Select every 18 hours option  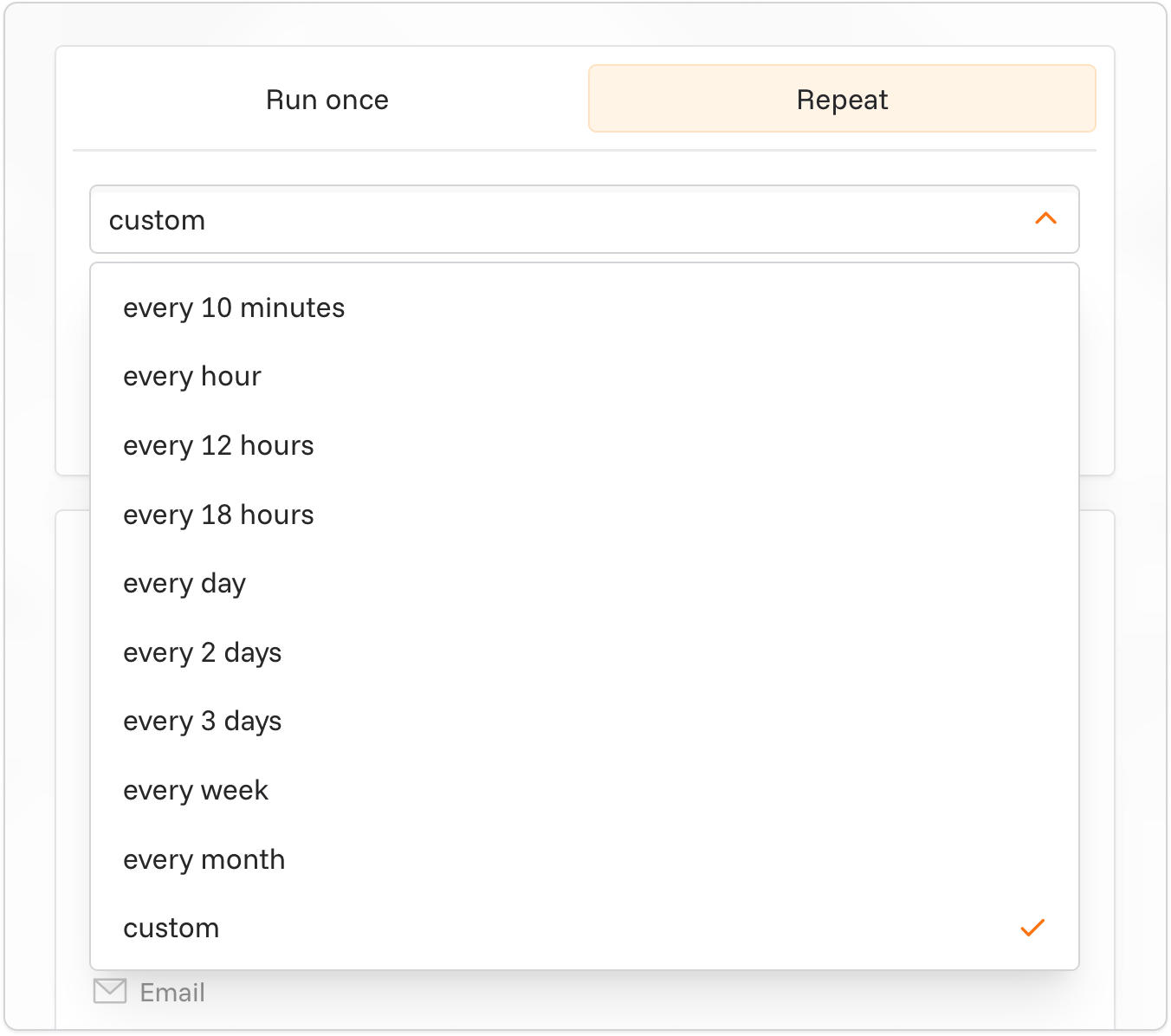point(585,515)
